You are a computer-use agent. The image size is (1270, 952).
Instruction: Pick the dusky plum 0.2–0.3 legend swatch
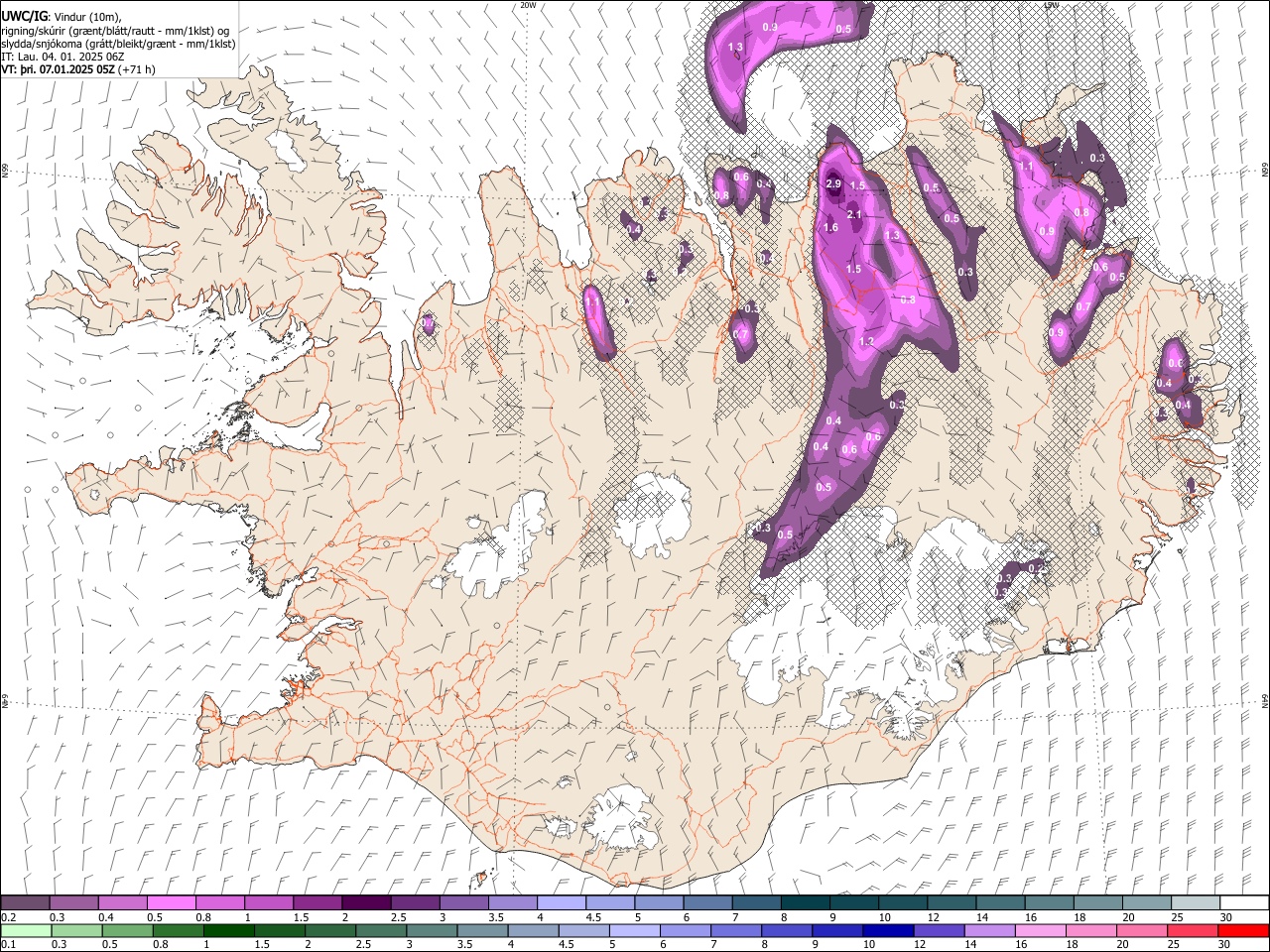click(x=25, y=902)
